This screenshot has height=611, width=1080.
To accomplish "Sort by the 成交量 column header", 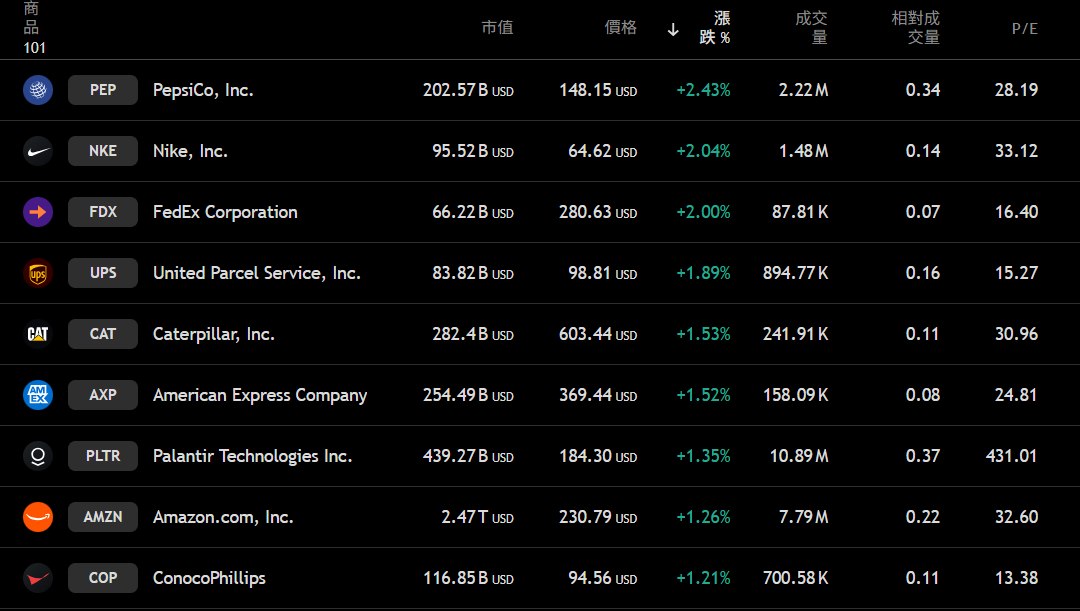I will 811,28.
